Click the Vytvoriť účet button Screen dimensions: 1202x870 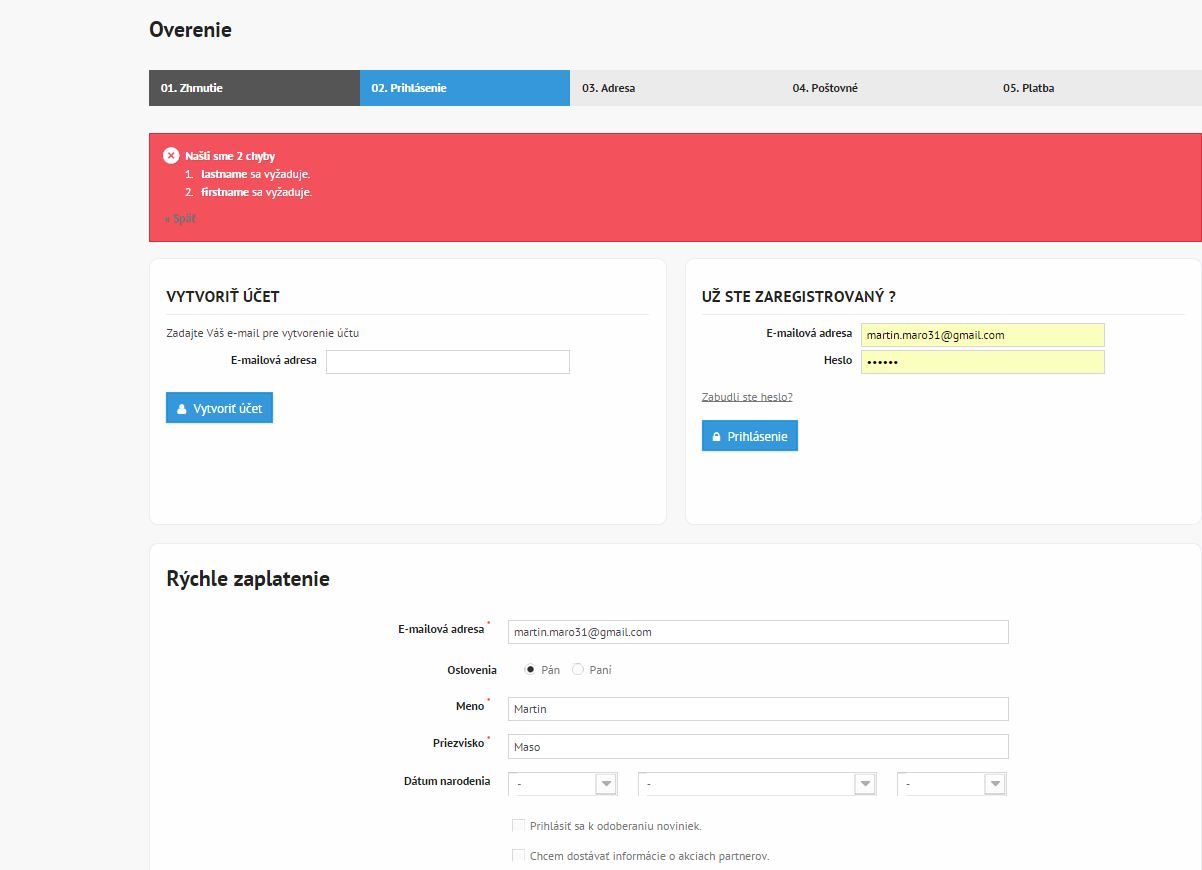click(219, 408)
